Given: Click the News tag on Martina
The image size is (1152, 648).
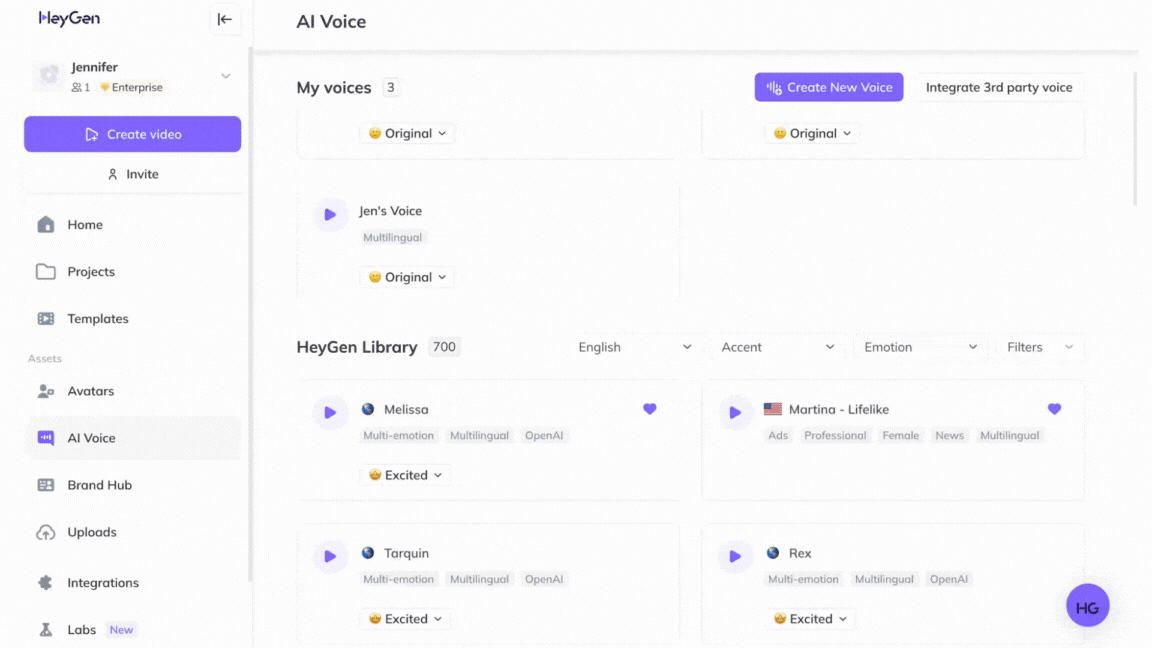Looking at the screenshot, I should click(949, 436).
